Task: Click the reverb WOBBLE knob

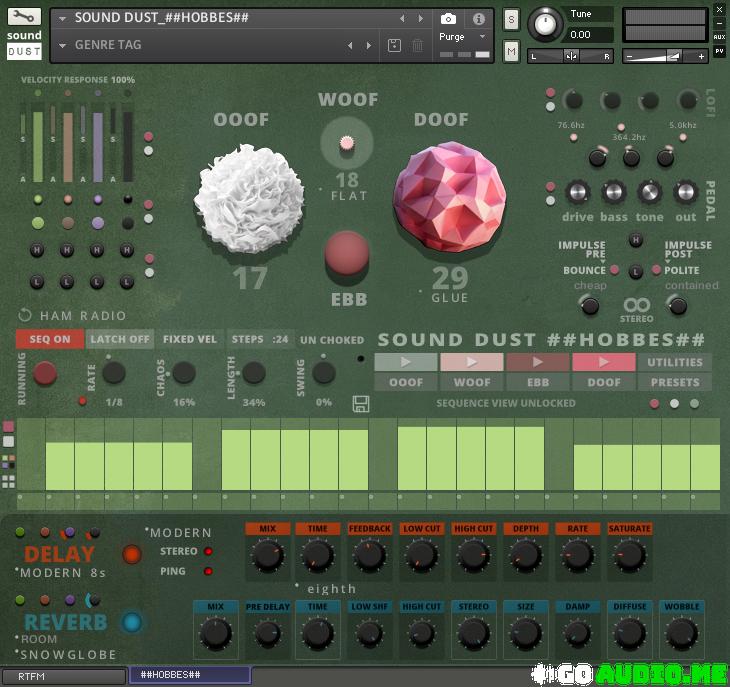Action: (682, 633)
